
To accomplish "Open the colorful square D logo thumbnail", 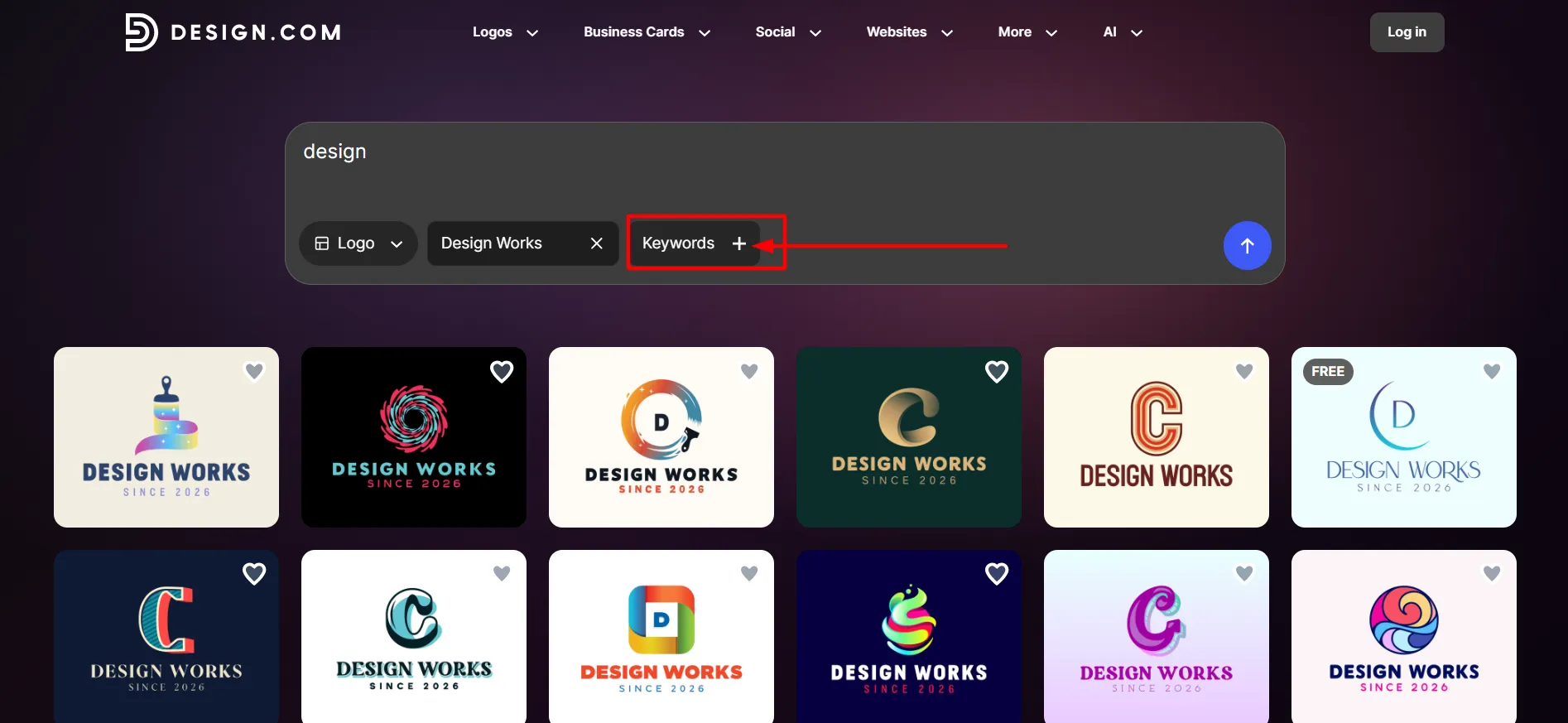I will 661,636.
